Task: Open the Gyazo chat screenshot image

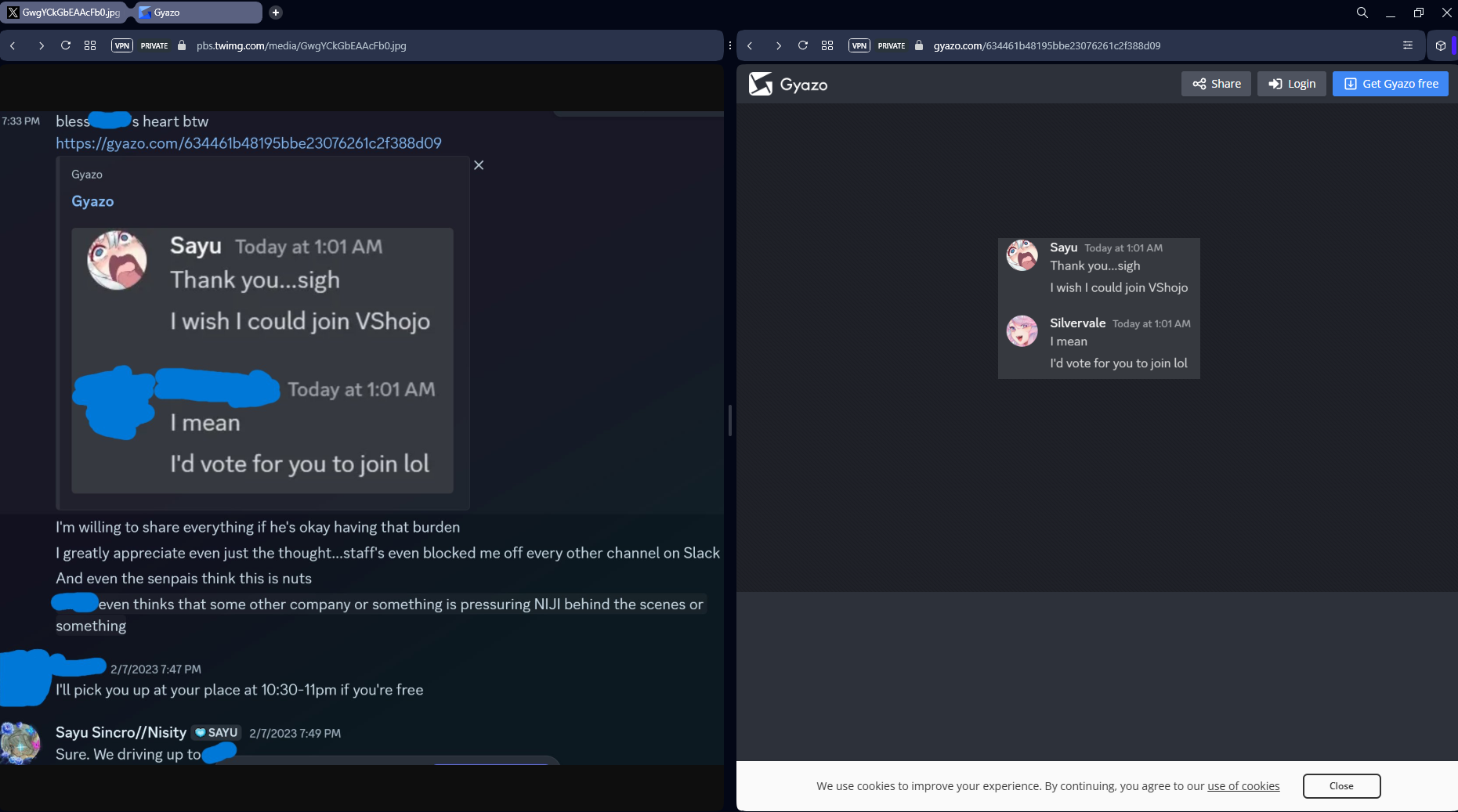Action: 1099,309
